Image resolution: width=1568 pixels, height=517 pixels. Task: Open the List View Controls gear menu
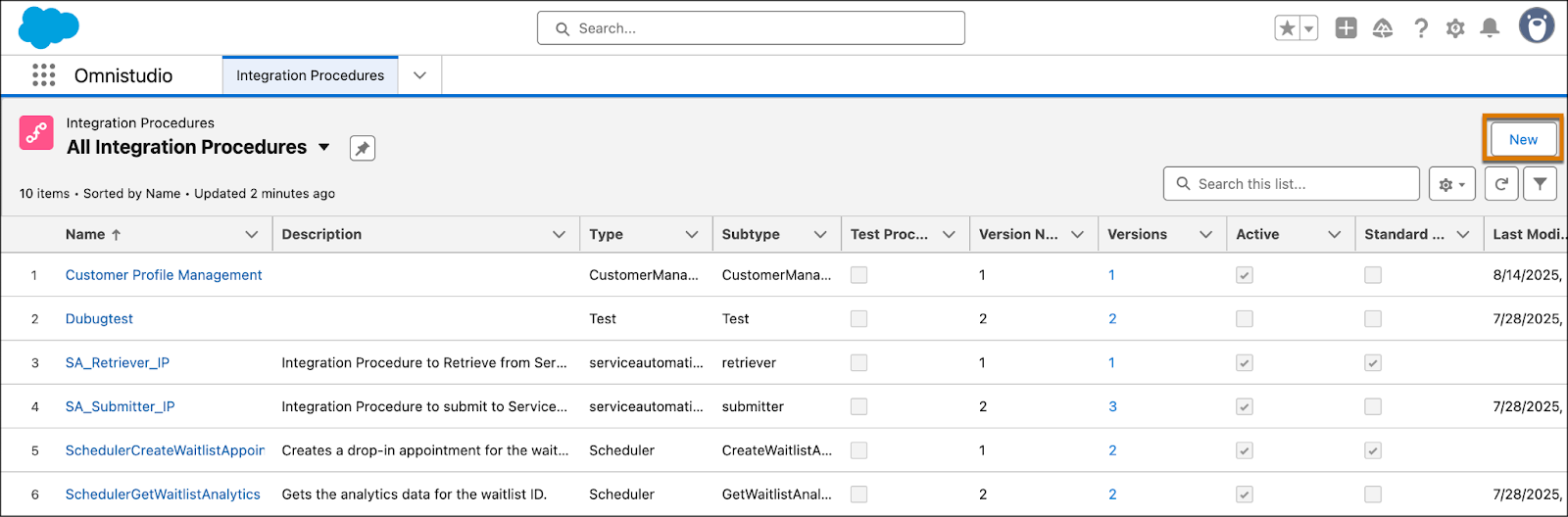pyautogui.click(x=1451, y=184)
